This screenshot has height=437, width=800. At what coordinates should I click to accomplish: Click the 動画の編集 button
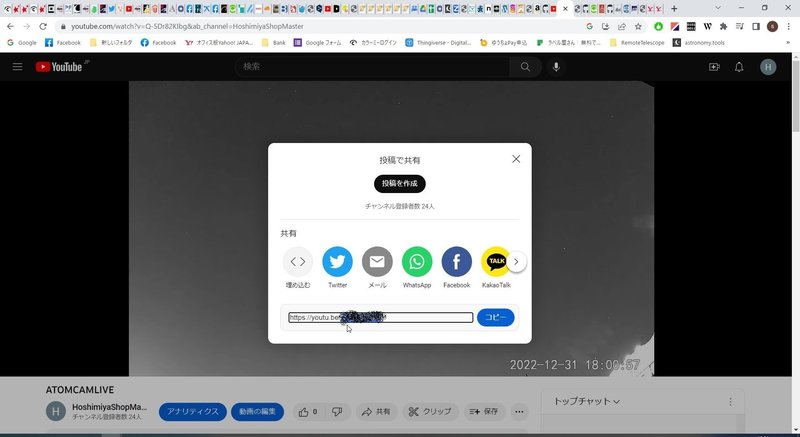(258, 412)
